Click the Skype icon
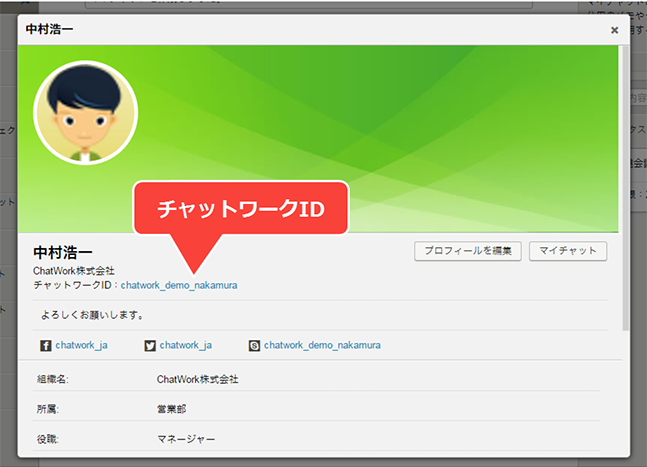 pos(254,345)
